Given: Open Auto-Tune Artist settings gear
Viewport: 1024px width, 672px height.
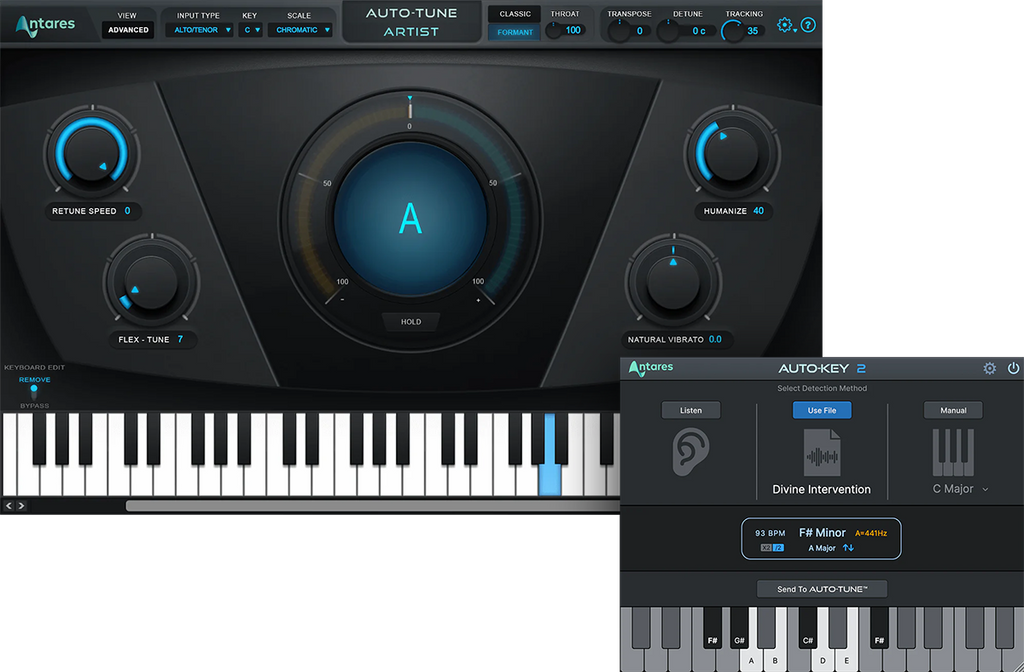Looking at the screenshot, I should click(x=786, y=25).
